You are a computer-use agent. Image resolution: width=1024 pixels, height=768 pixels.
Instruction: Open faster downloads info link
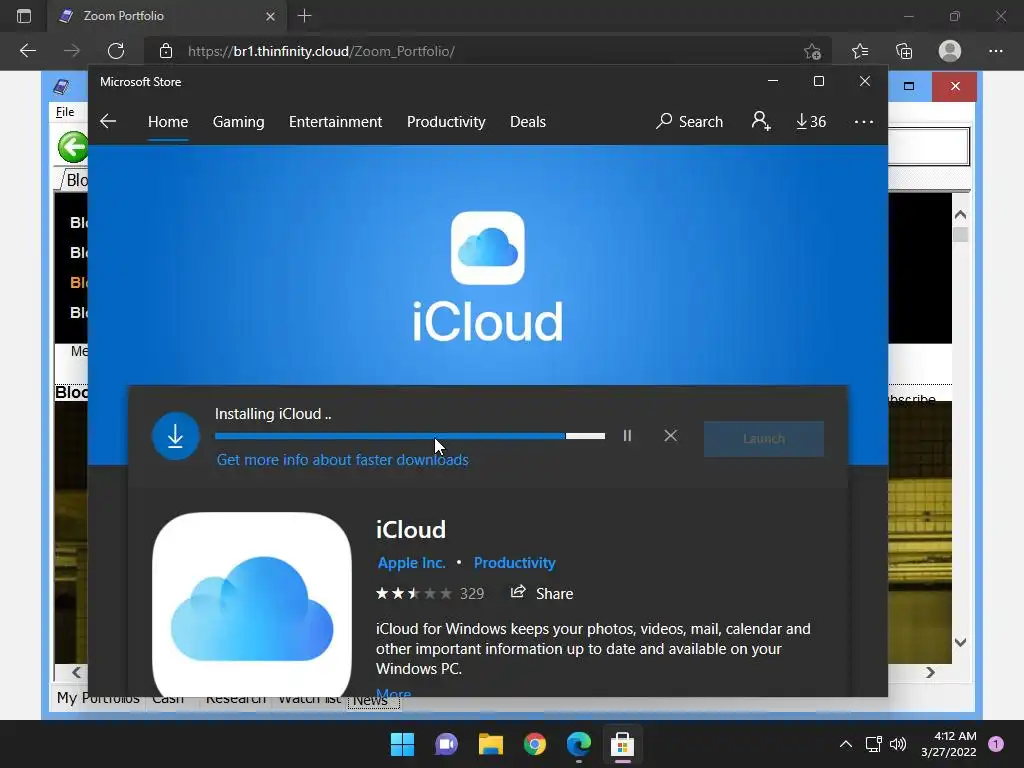pyautogui.click(x=342, y=460)
